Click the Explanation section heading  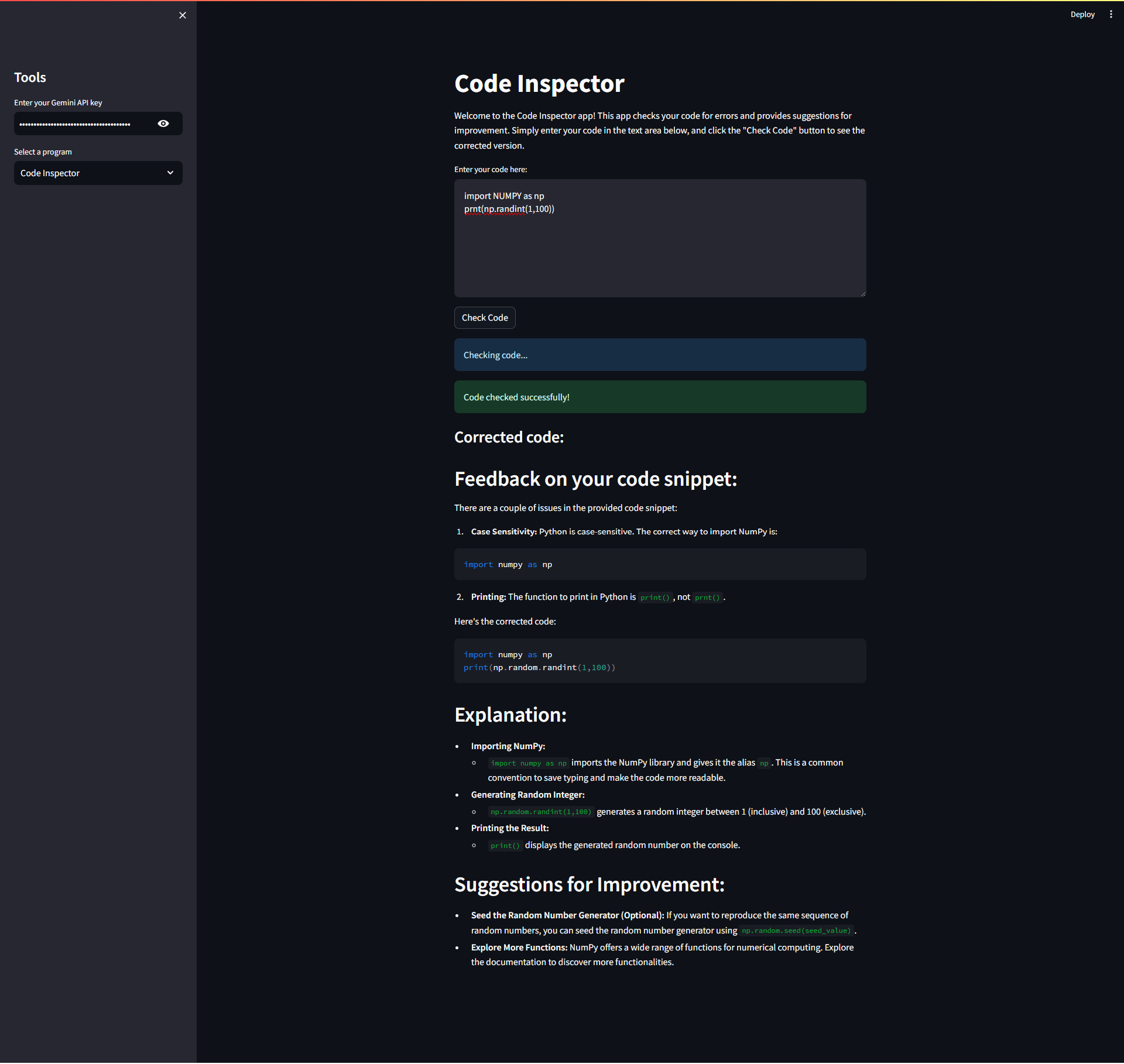510,715
